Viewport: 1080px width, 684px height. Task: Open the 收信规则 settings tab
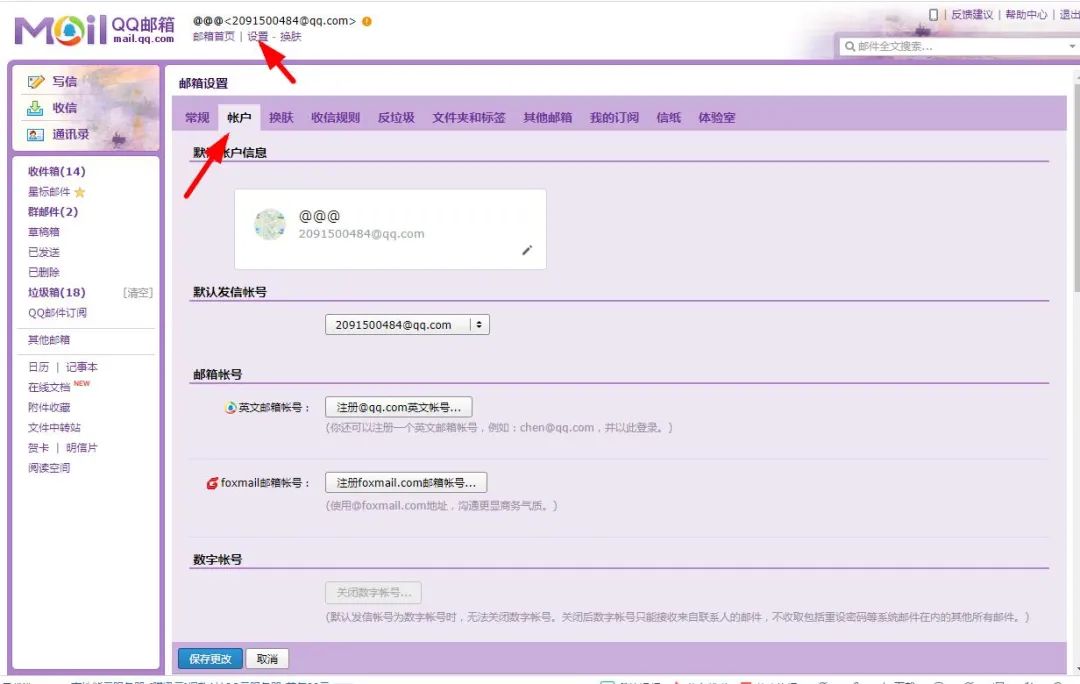(335, 118)
